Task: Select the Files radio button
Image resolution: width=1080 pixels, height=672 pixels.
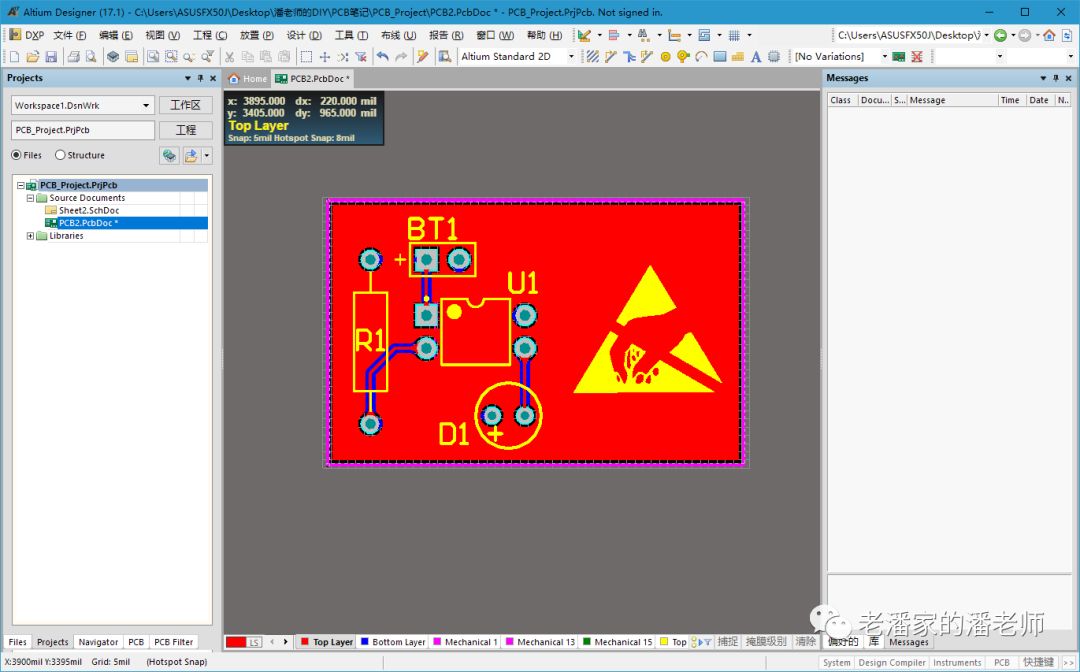Action: click(17, 155)
